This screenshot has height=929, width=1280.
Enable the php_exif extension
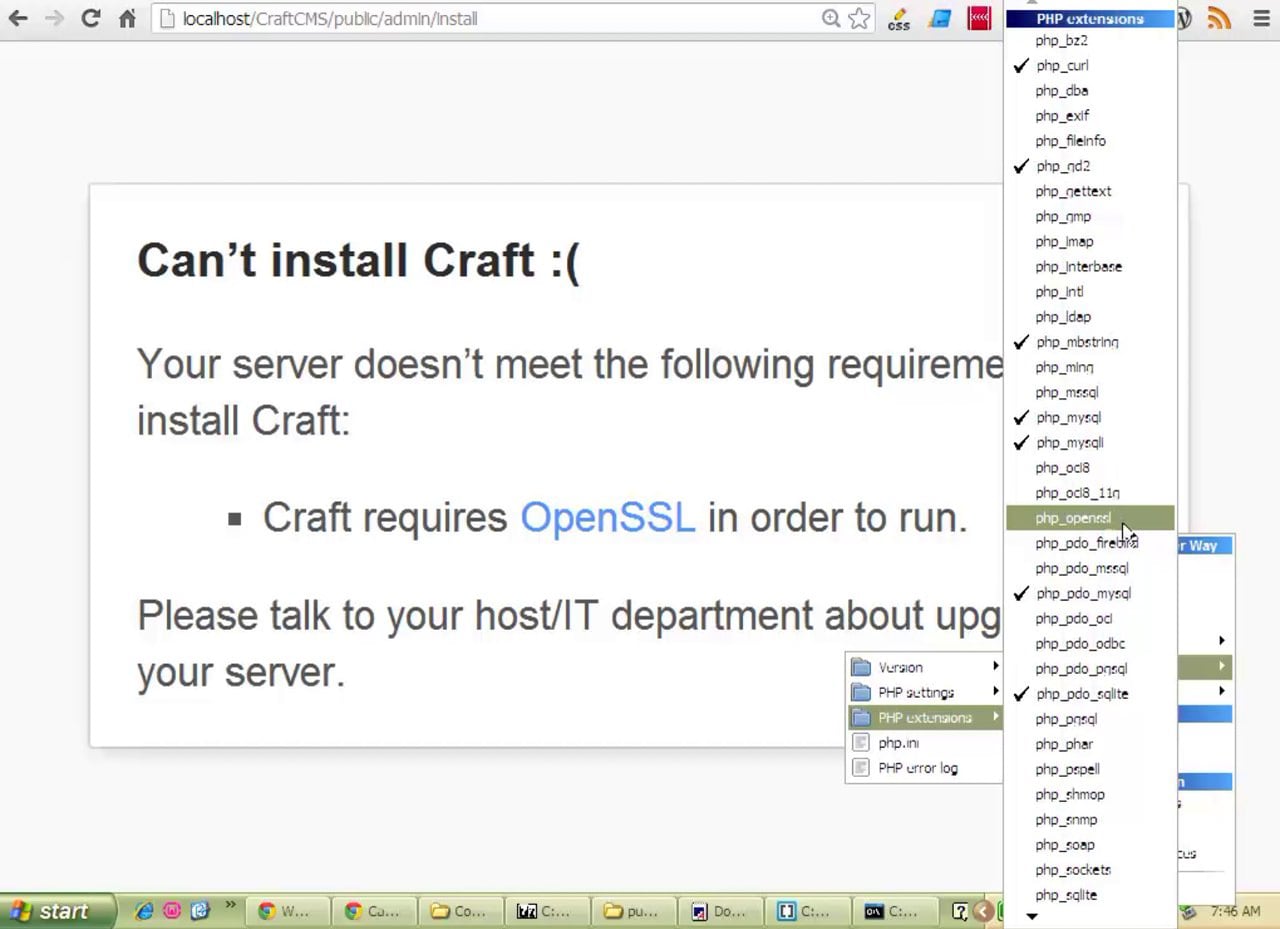pyautogui.click(x=1090, y=115)
